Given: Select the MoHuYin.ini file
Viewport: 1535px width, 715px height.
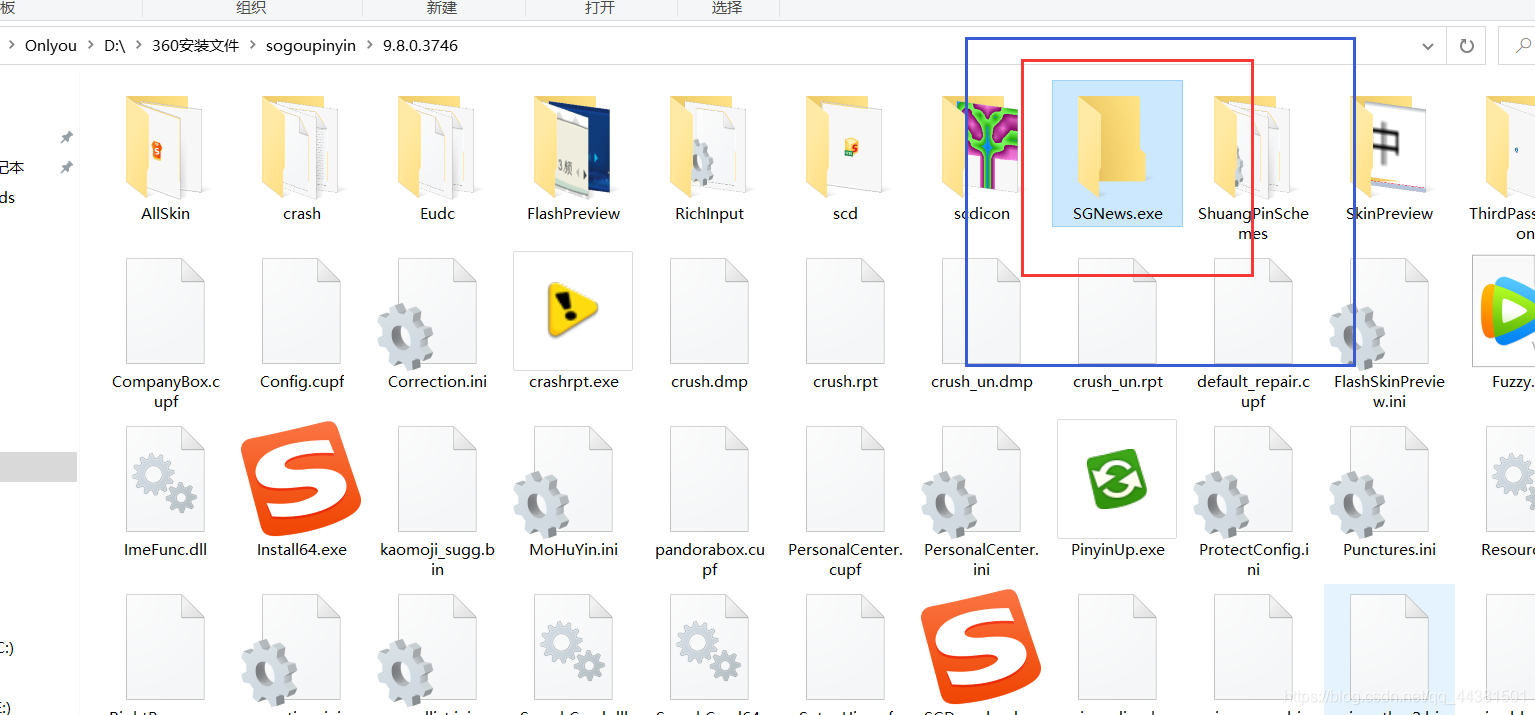Looking at the screenshot, I should 573,490.
